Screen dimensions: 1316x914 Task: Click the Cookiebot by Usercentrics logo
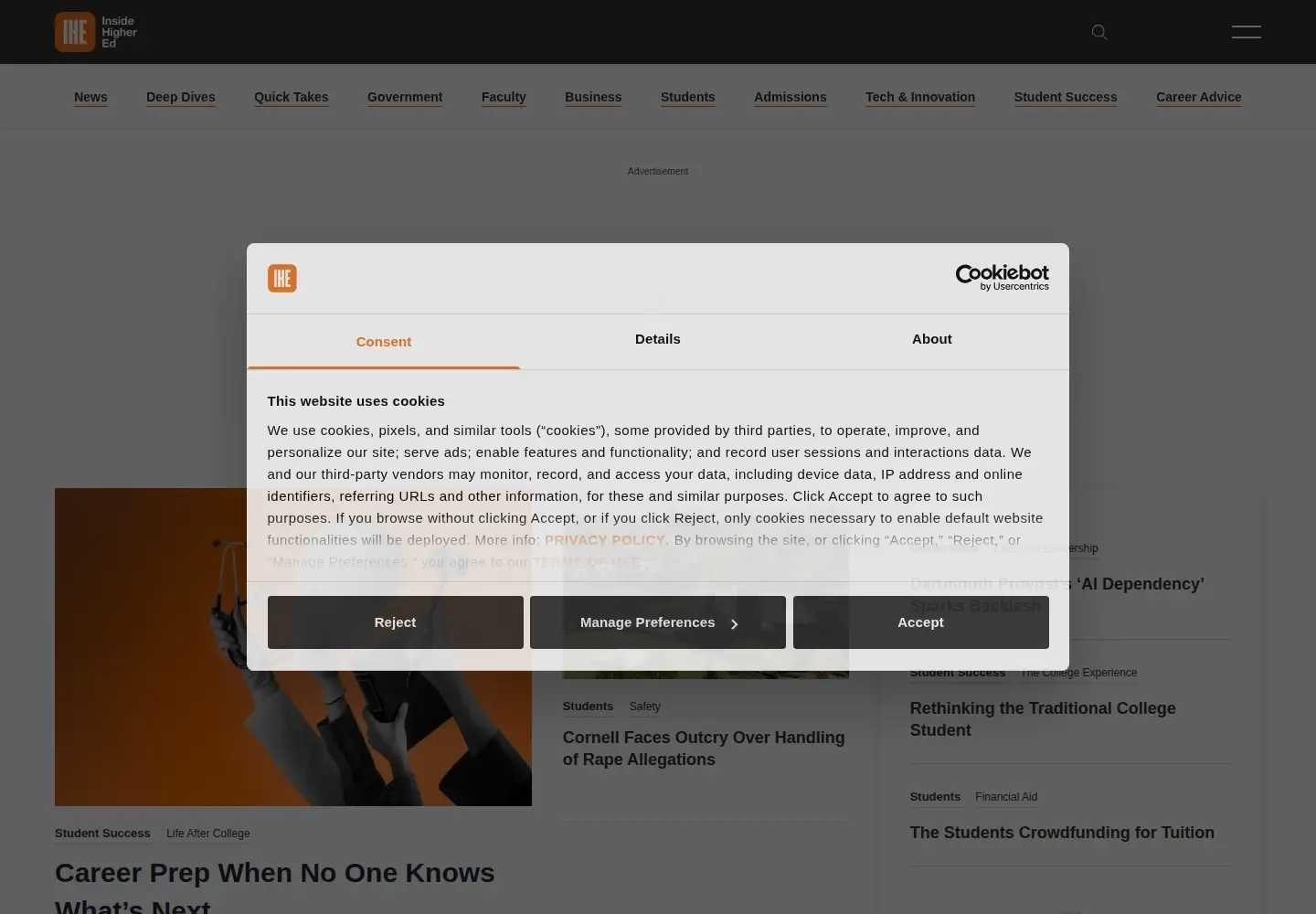click(1002, 278)
